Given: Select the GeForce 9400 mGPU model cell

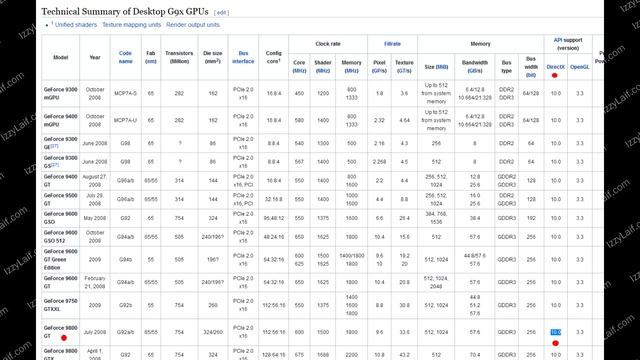Looking at the screenshot, I should (60, 120).
